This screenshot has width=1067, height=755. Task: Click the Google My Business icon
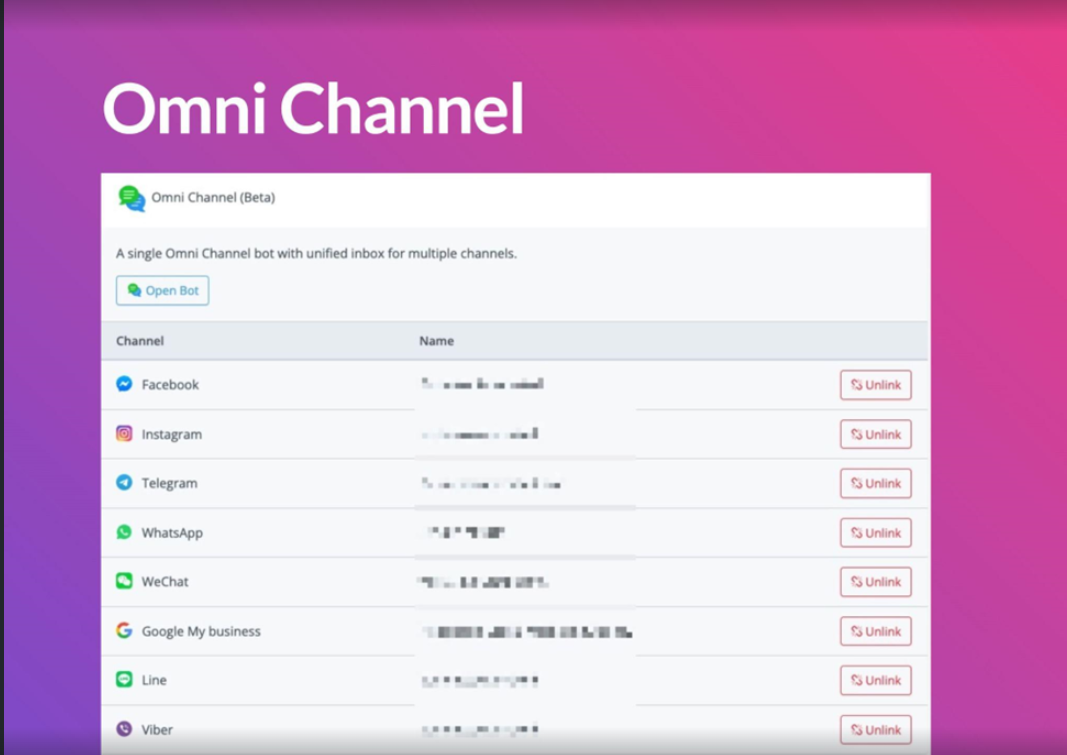[124, 631]
